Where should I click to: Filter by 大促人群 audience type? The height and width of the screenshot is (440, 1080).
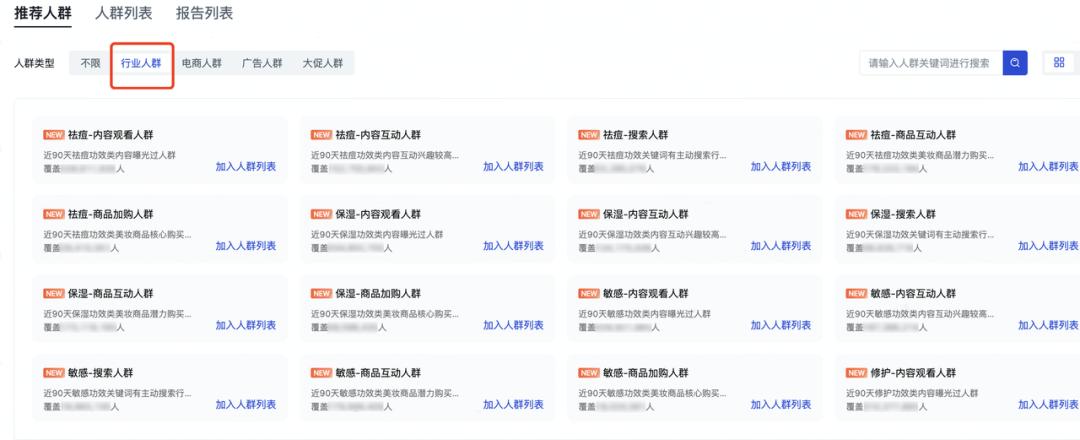pos(322,63)
